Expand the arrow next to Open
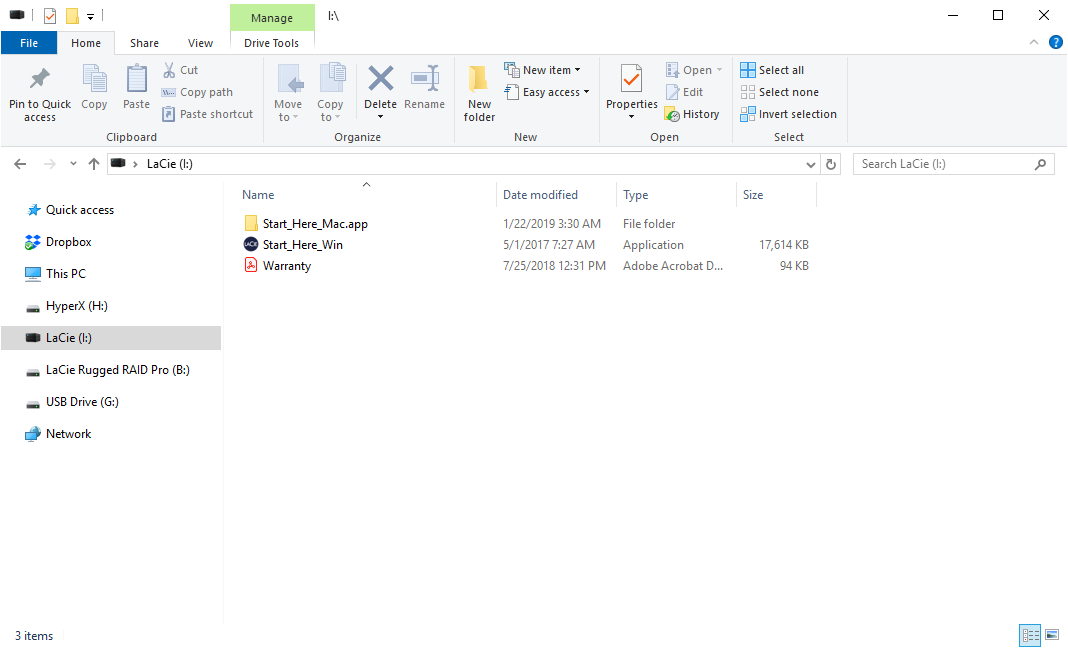Screen dimensions: 1068x648 [719, 70]
